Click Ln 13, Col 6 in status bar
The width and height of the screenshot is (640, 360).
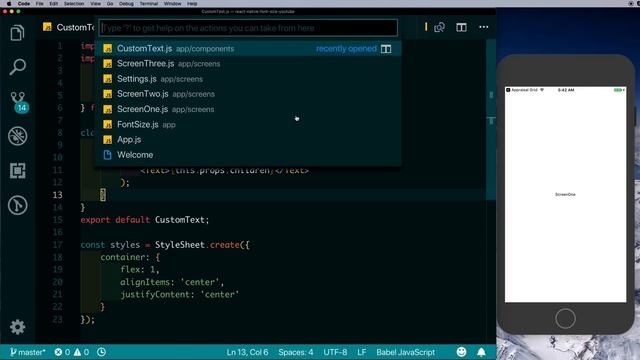[x=247, y=352]
